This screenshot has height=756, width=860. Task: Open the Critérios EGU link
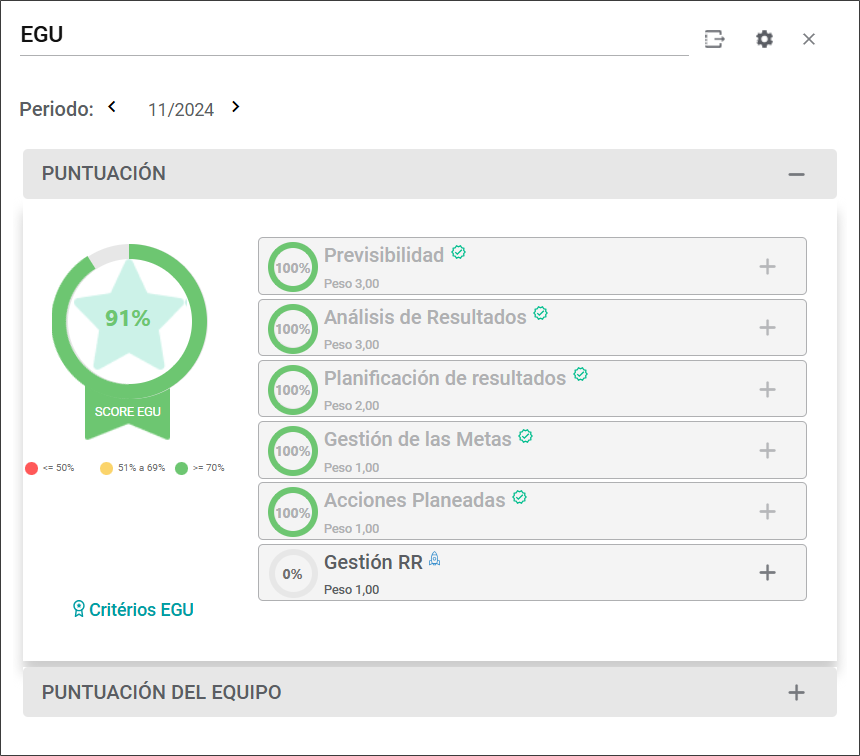[133, 609]
